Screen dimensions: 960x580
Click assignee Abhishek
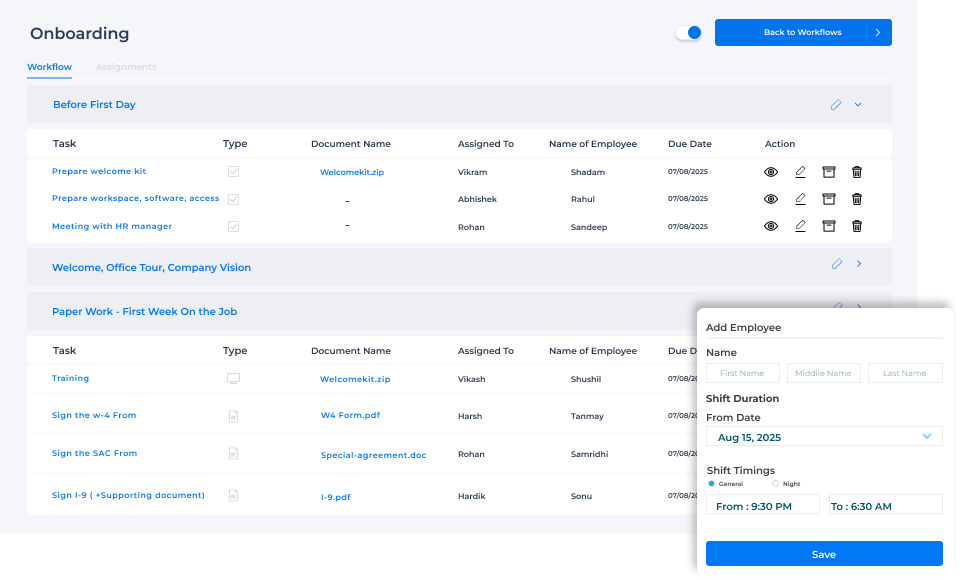click(478, 199)
